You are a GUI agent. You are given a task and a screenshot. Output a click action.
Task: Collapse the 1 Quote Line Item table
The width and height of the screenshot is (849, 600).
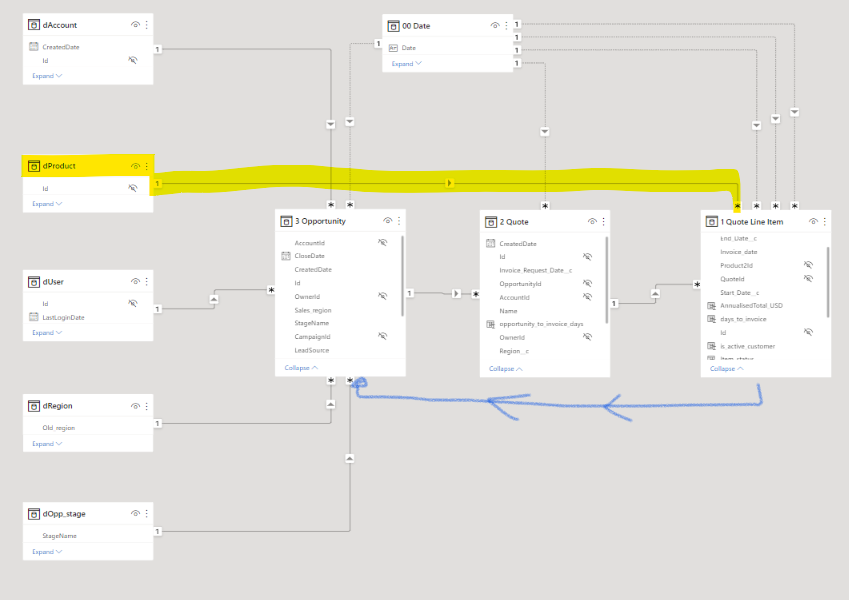tap(727, 369)
